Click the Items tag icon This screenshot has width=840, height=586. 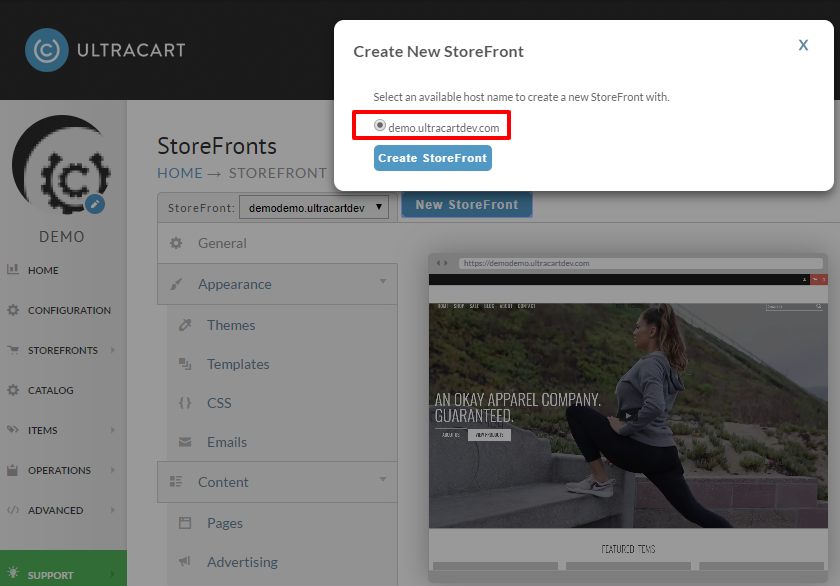click(x=13, y=430)
